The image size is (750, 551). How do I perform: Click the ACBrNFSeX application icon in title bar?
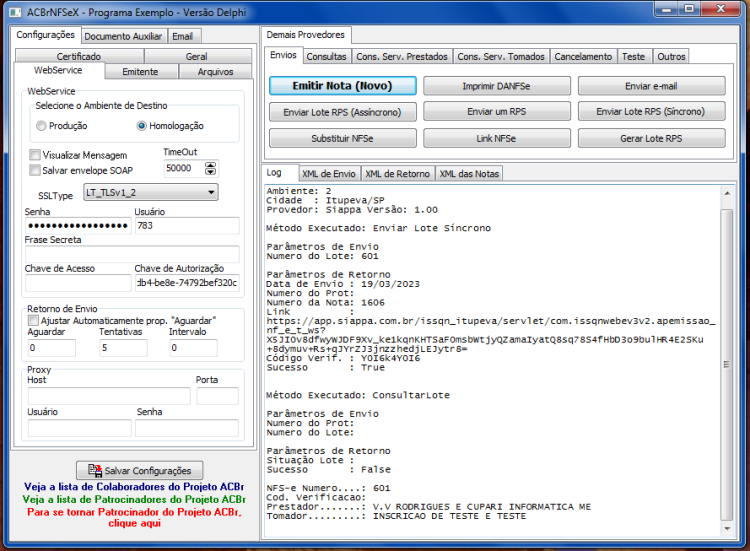pos(15,12)
